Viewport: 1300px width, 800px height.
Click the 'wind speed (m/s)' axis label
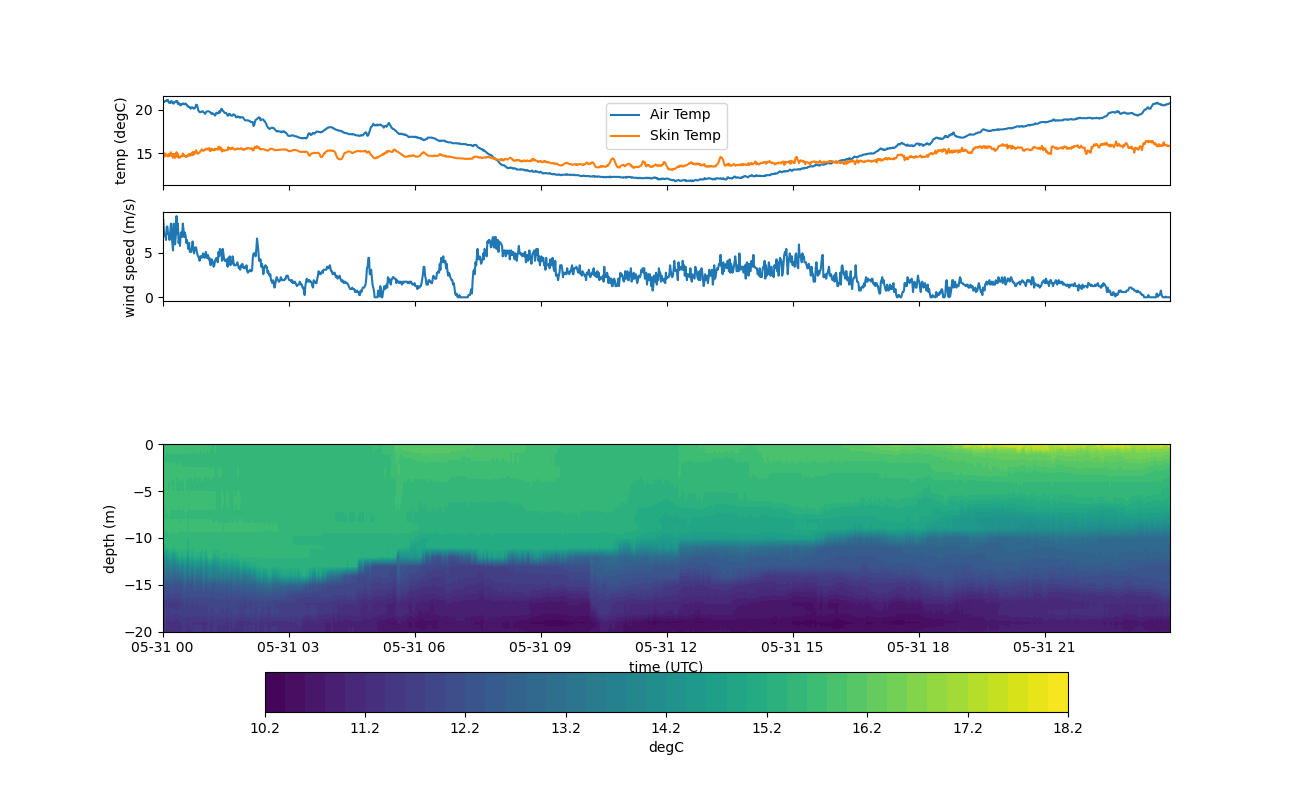click(x=129, y=257)
